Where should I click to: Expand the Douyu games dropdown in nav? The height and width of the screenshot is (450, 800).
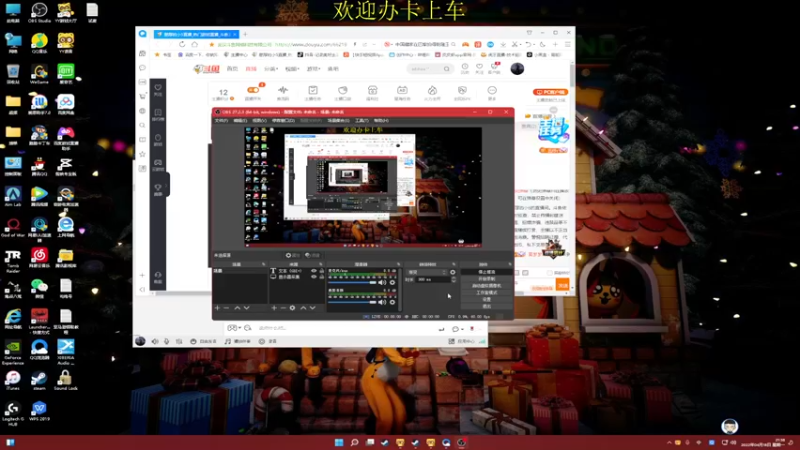[313, 69]
